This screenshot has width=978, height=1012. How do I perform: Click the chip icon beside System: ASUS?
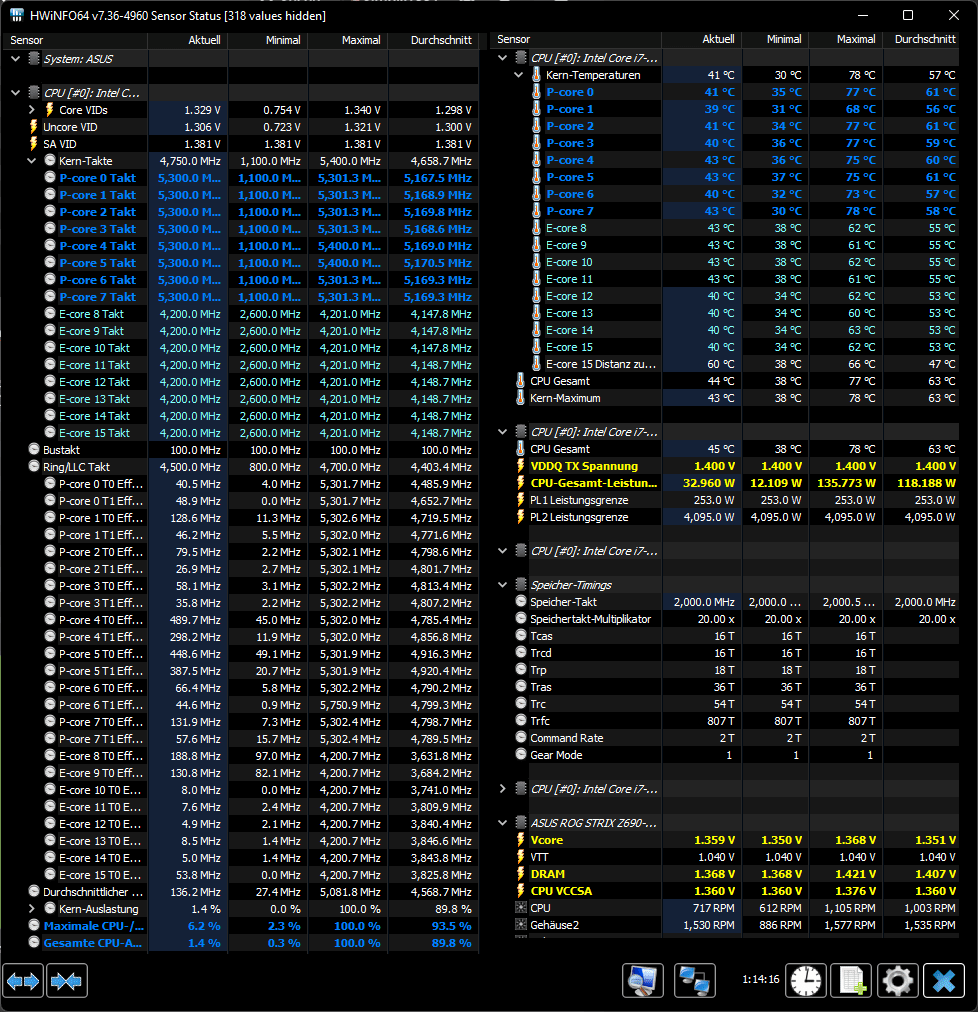click(34, 59)
